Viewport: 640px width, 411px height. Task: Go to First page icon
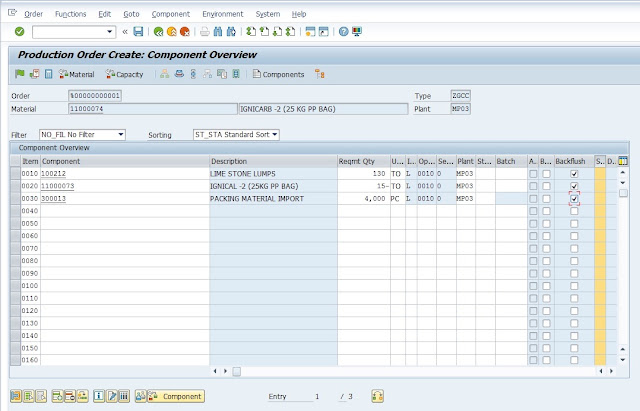pos(251,31)
